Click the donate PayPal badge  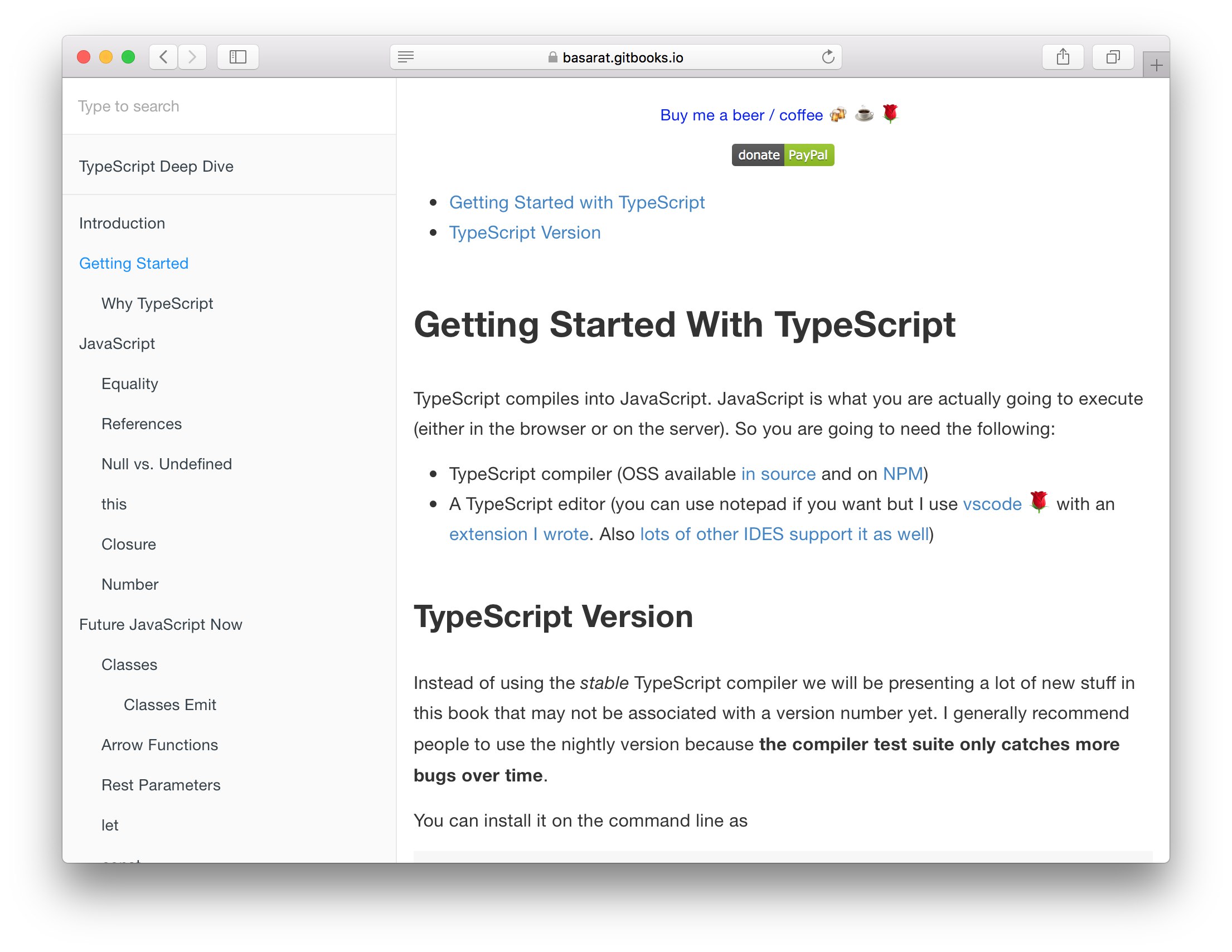pos(783,155)
